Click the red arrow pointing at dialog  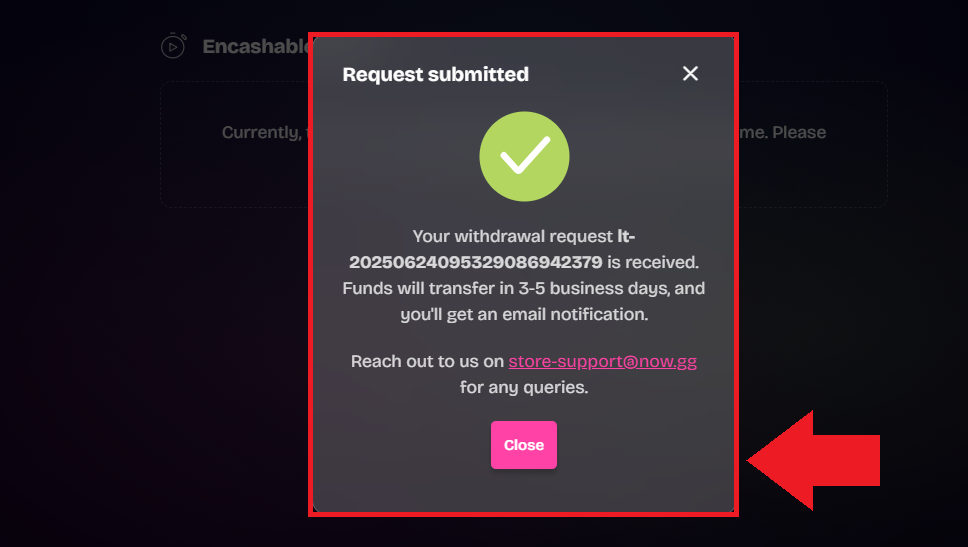(x=813, y=461)
